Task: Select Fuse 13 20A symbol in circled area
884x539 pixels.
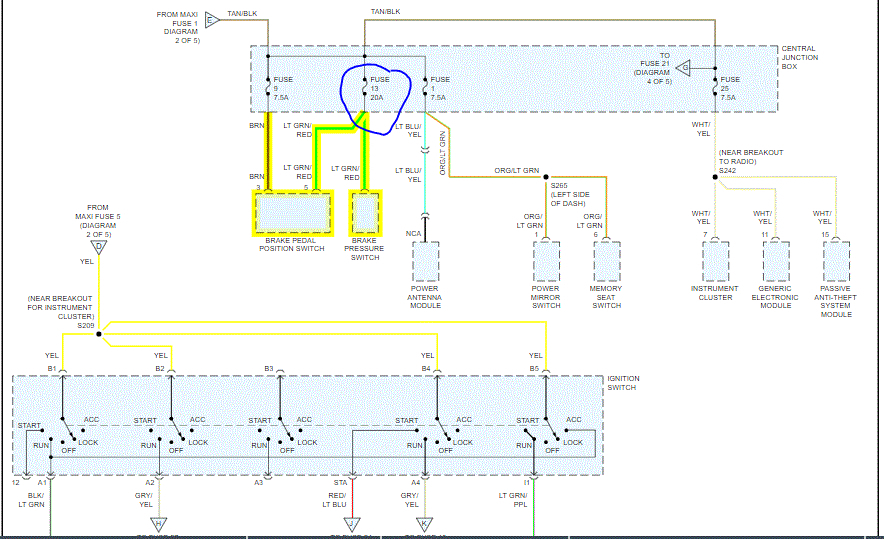Action: (365, 88)
